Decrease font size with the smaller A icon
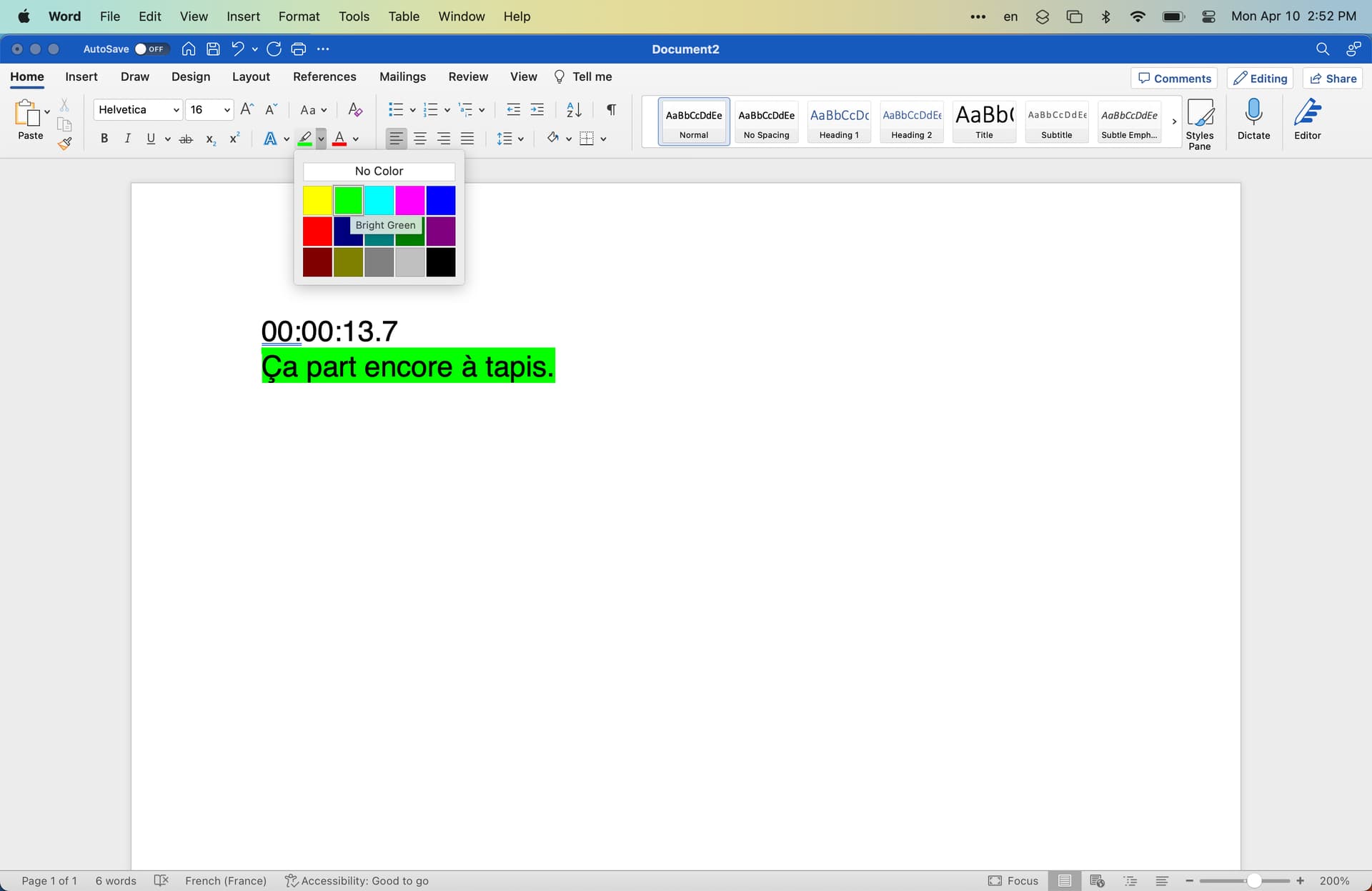This screenshot has height=891, width=1372. click(x=271, y=109)
